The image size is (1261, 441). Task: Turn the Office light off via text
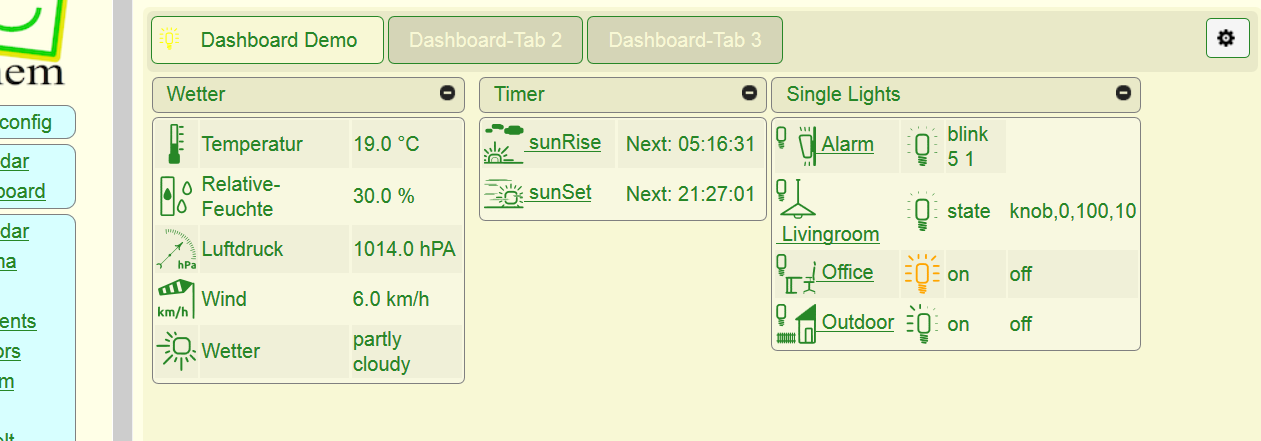(1020, 274)
